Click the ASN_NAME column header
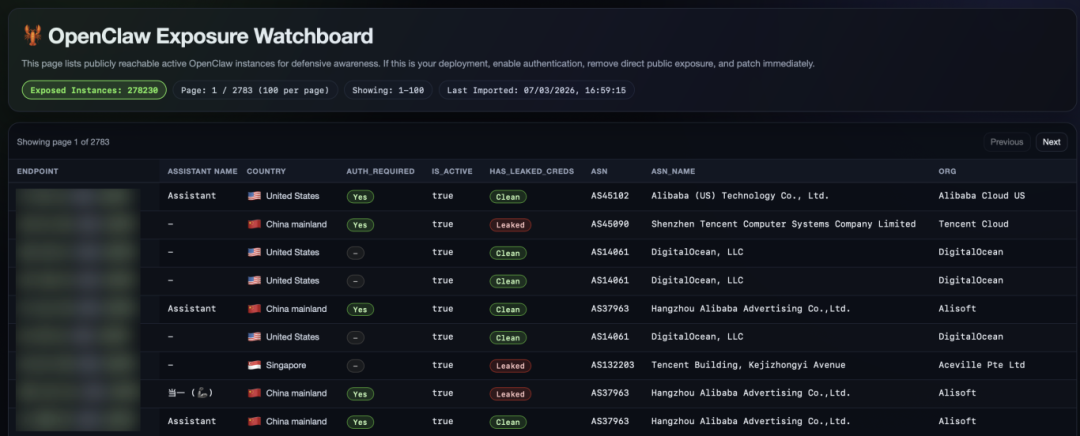 coord(673,172)
